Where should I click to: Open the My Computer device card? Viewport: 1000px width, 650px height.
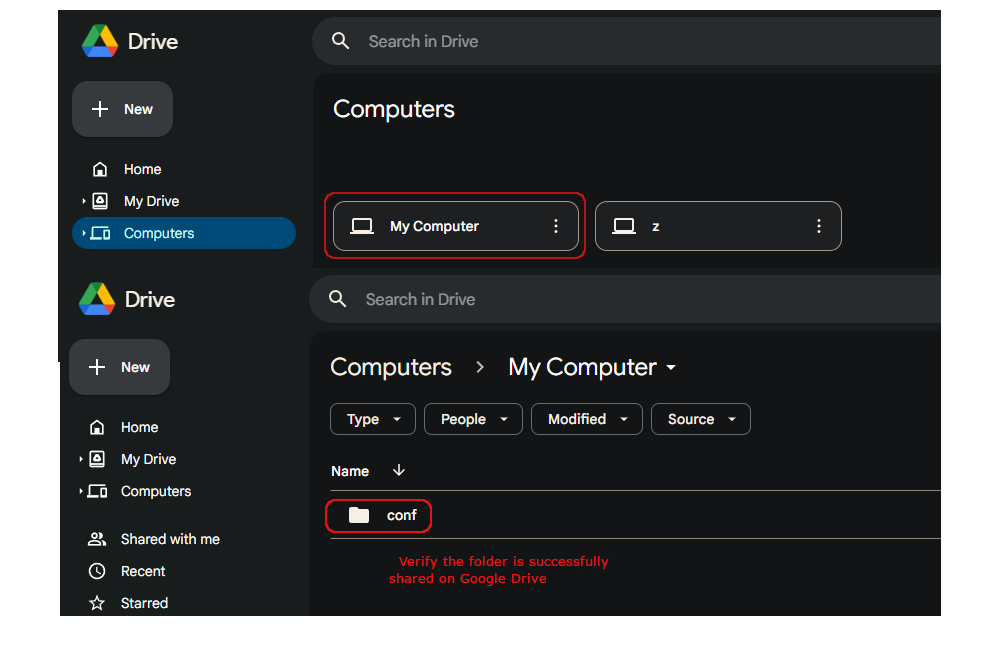click(456, 226)
